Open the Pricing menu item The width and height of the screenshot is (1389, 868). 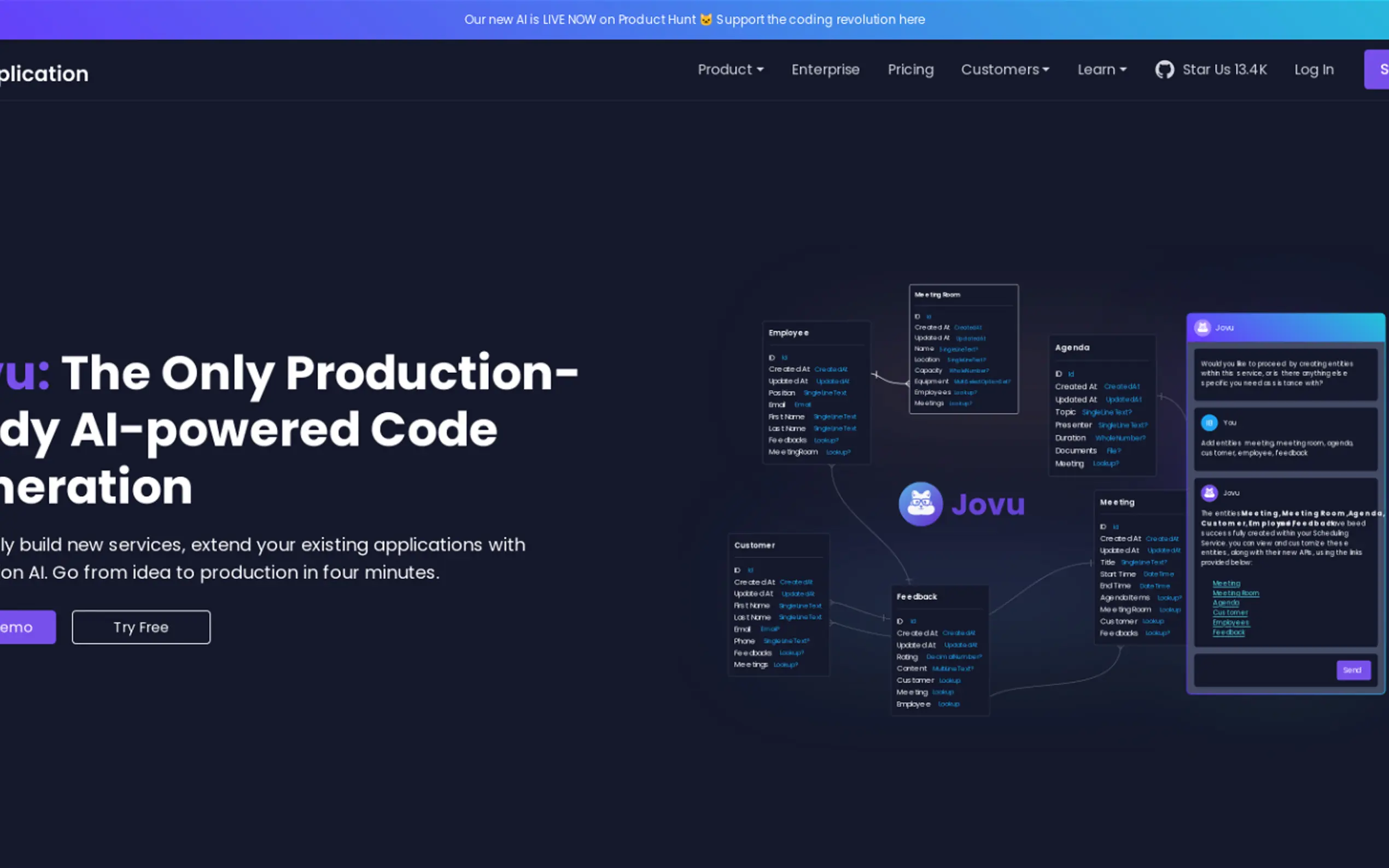[x=910, y=70]
